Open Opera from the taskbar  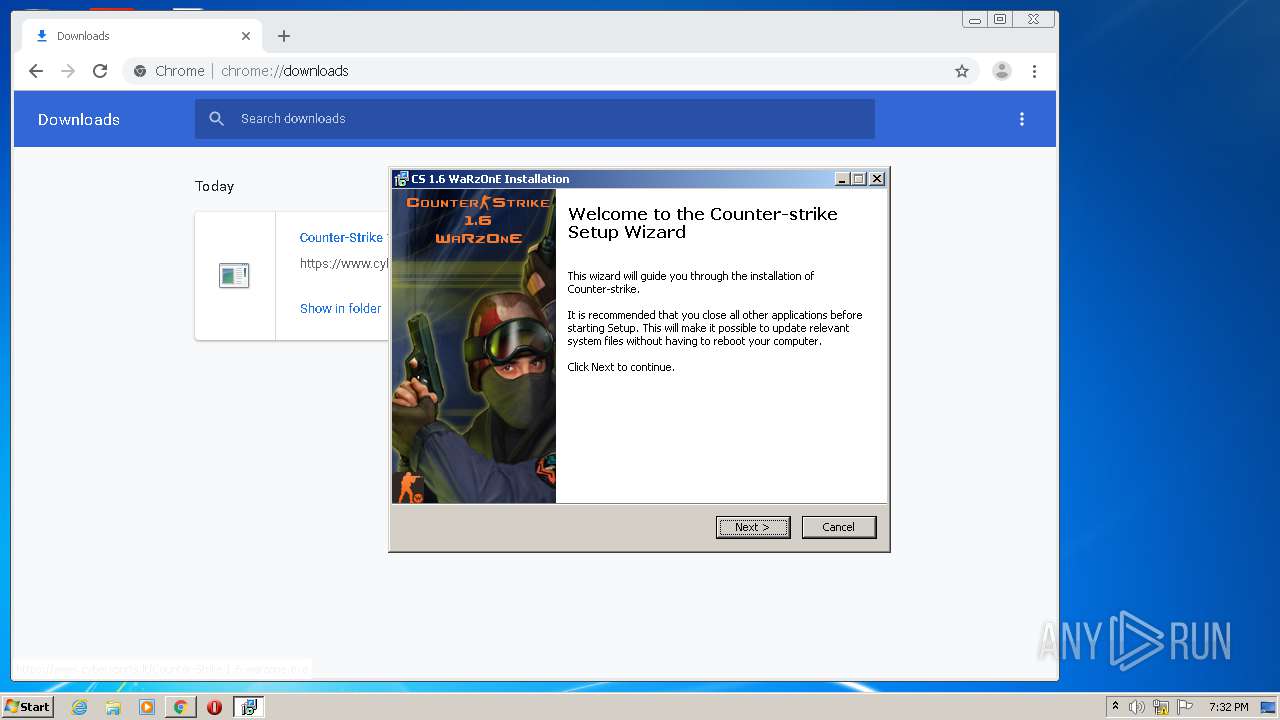pyautogui.click(x=214, y=707)
